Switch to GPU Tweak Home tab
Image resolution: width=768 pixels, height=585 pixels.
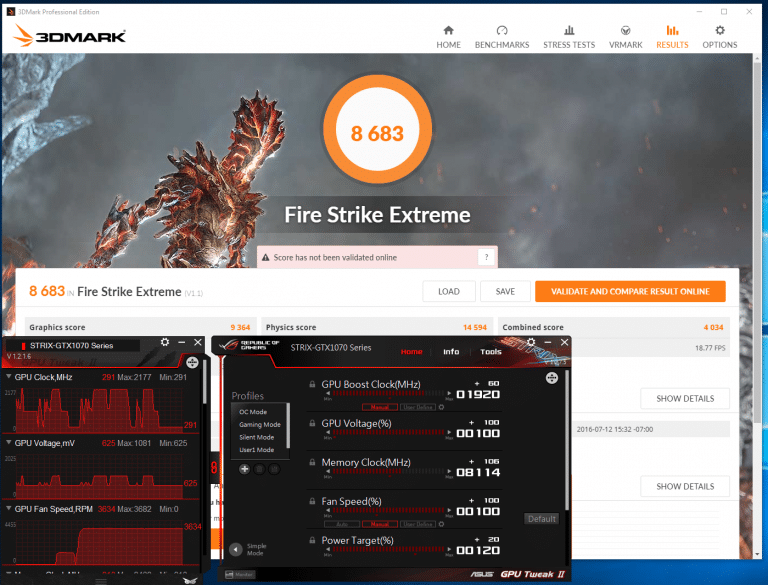coord(411,352)
